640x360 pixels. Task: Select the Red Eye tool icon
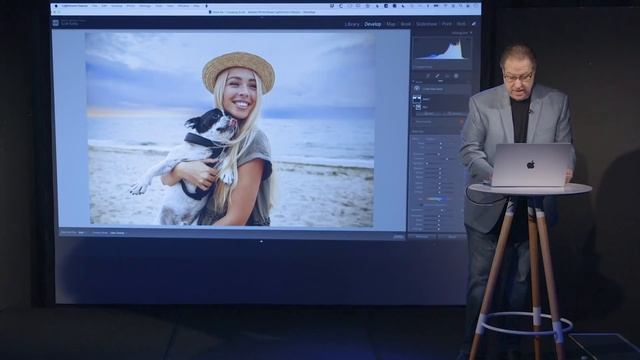(447, 76)
